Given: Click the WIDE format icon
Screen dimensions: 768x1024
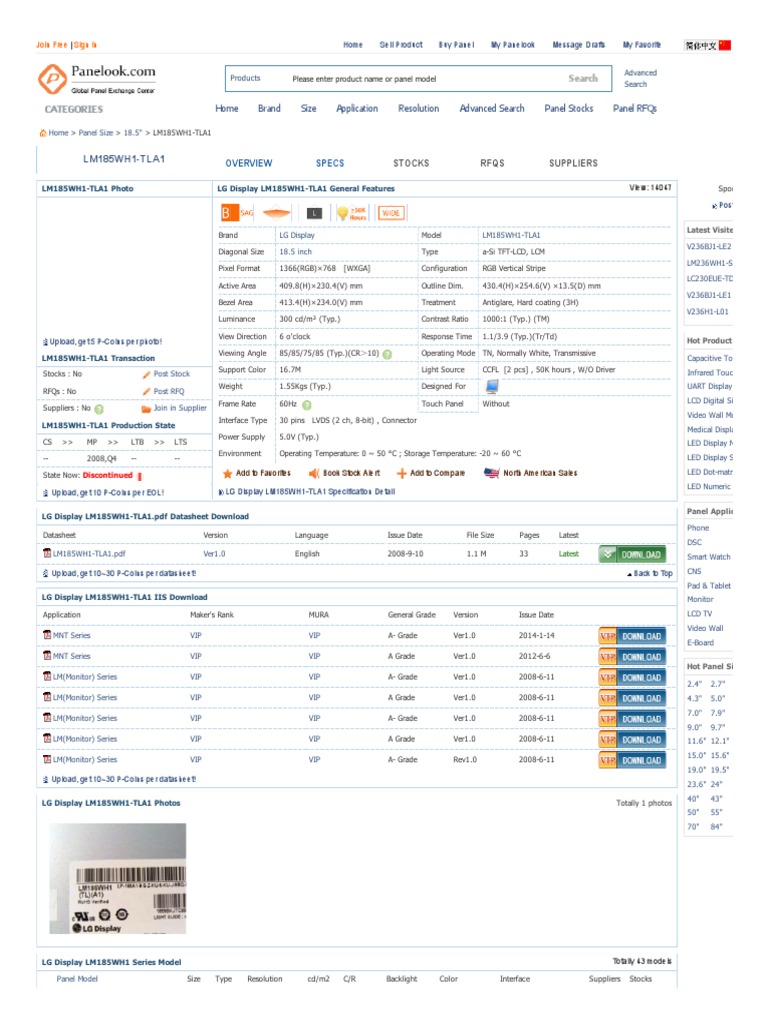Looking at the screenshot, I should point(391,213).
